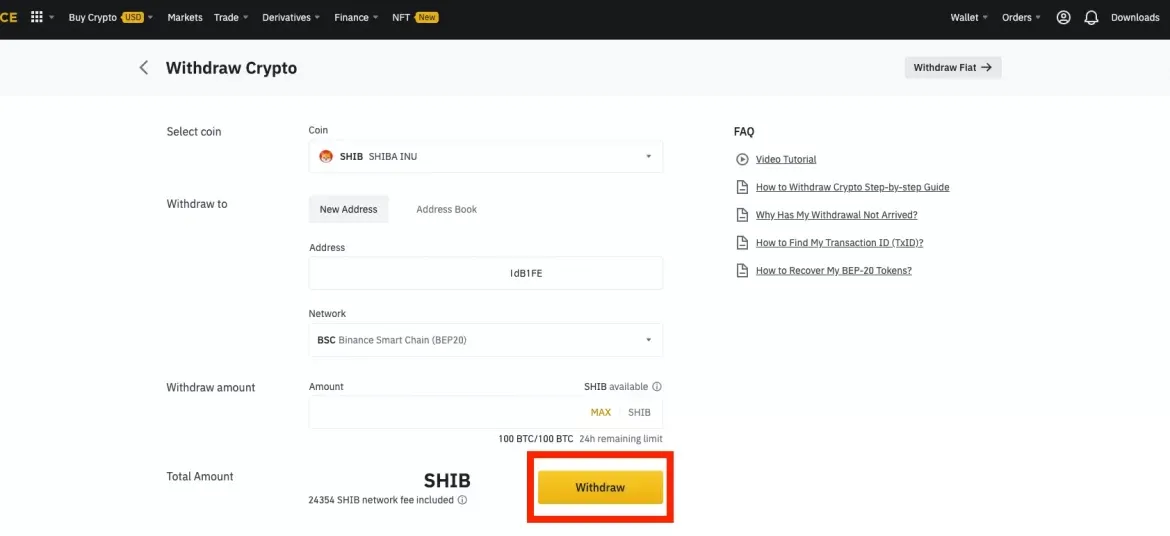Click document icon beside Withdrawal Not Arrived

click(x=742, y=215)
